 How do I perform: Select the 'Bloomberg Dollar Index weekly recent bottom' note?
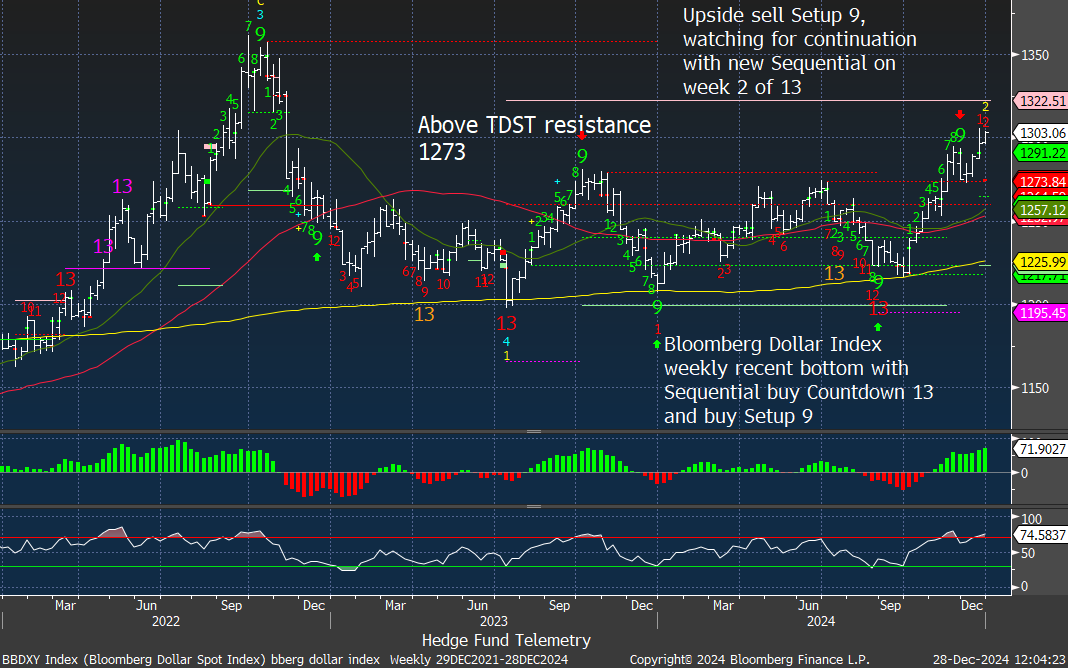pyautogui.click(x=798, y=380)
